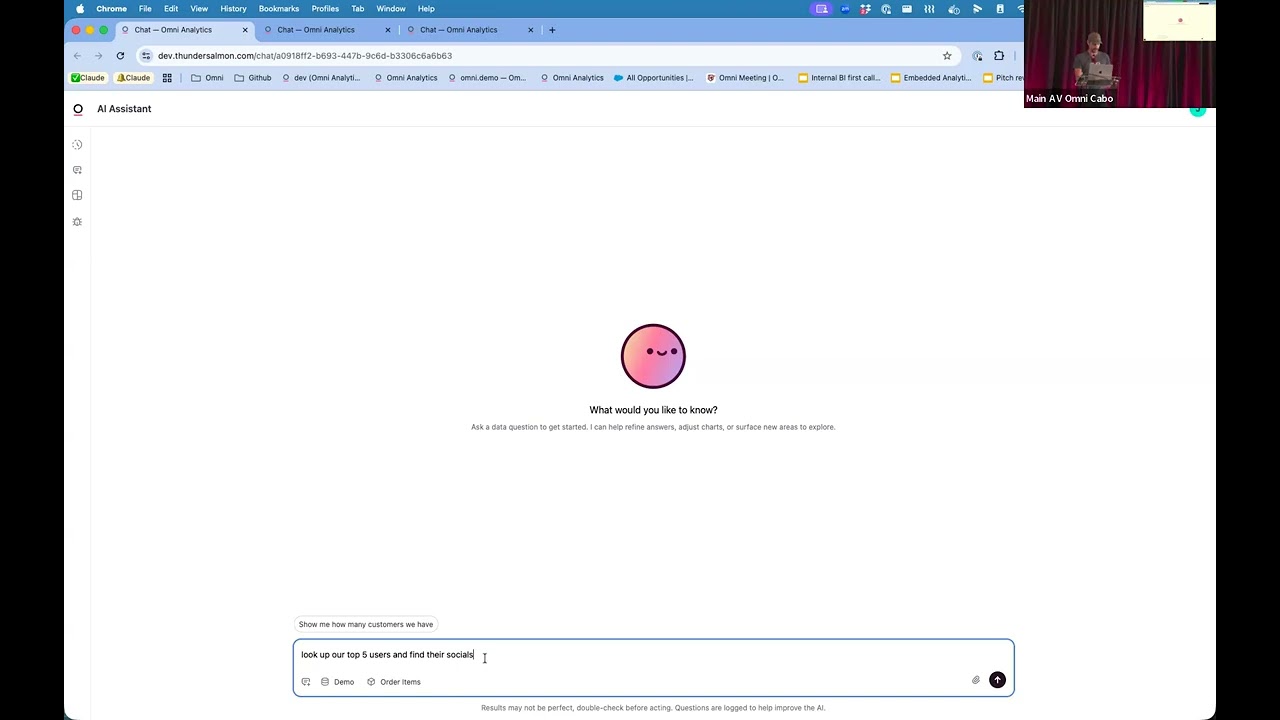The image size is (1280, 720).
Task: Open yellow bell Claude bookmark
Action: pyautogui.click(x=134, y=78)
